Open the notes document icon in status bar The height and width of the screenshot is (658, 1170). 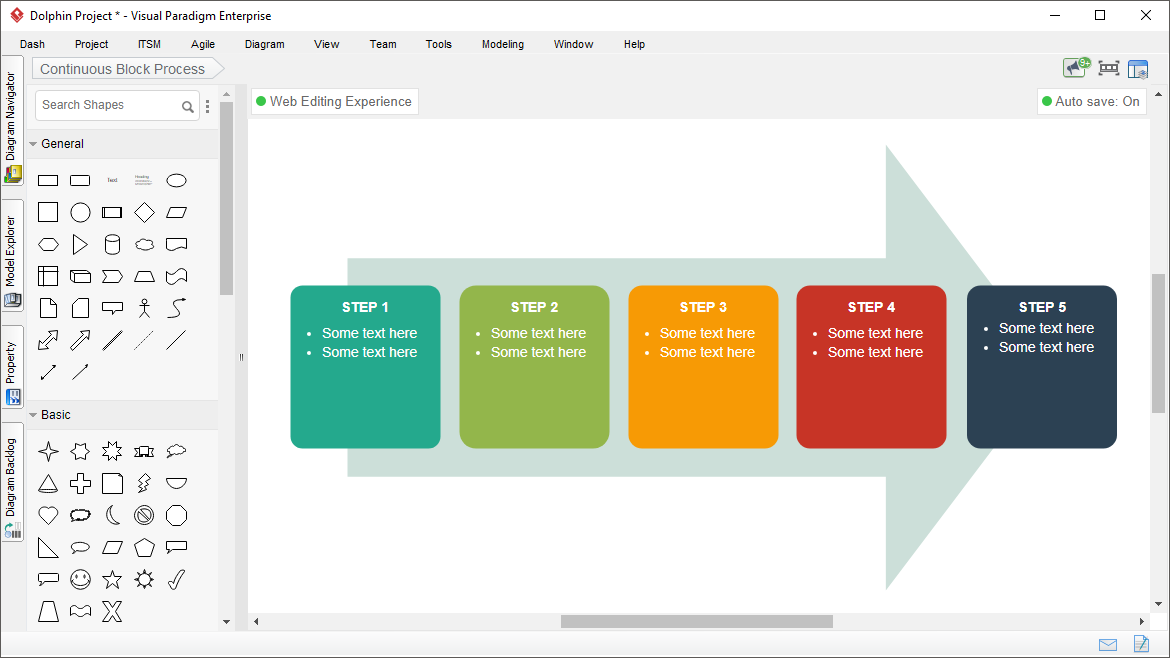1141,643
